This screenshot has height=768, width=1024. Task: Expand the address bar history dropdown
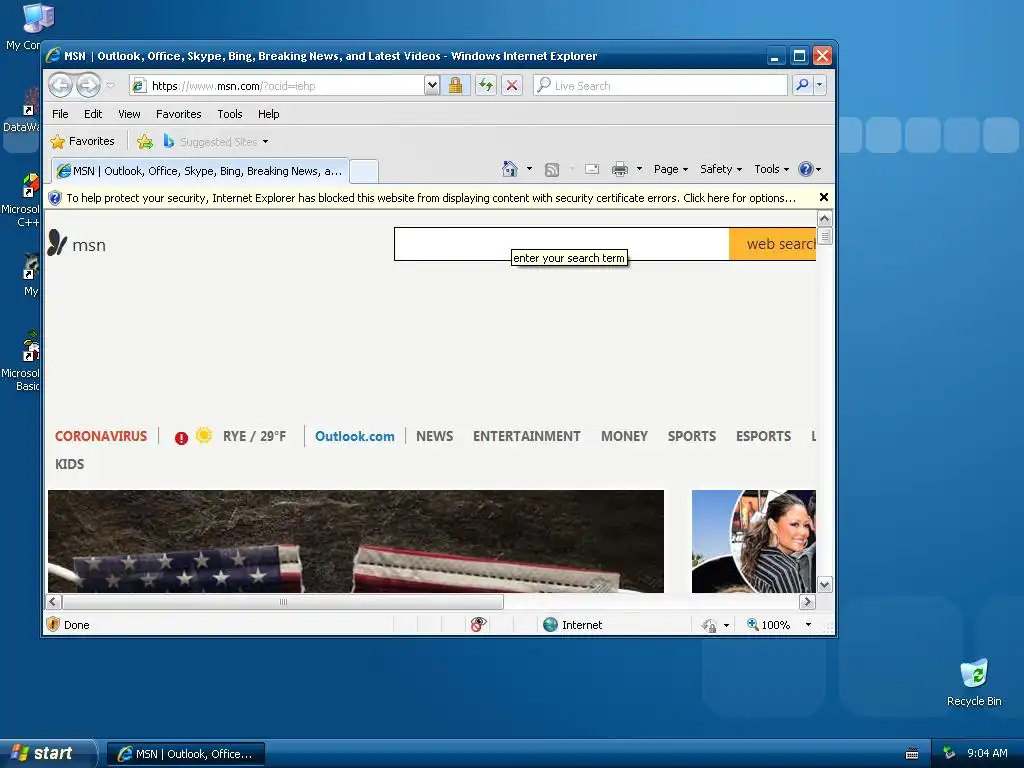click(432, 85)
